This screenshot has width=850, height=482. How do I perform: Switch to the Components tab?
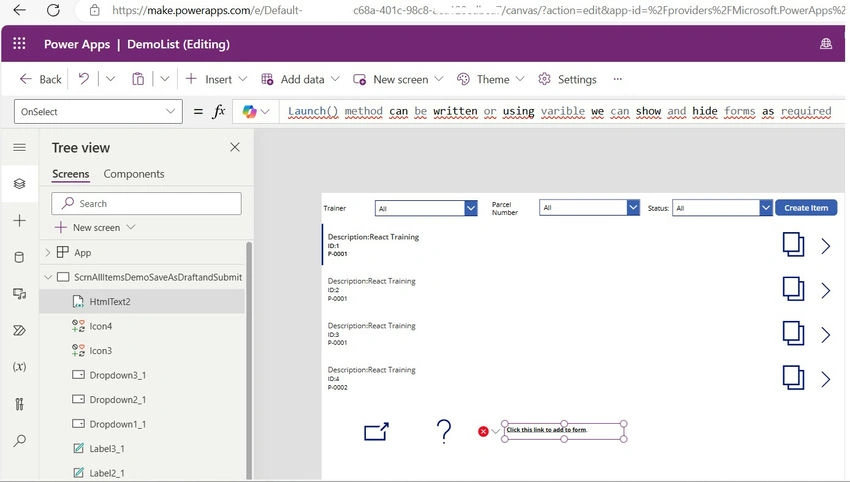tap(134, 174)
